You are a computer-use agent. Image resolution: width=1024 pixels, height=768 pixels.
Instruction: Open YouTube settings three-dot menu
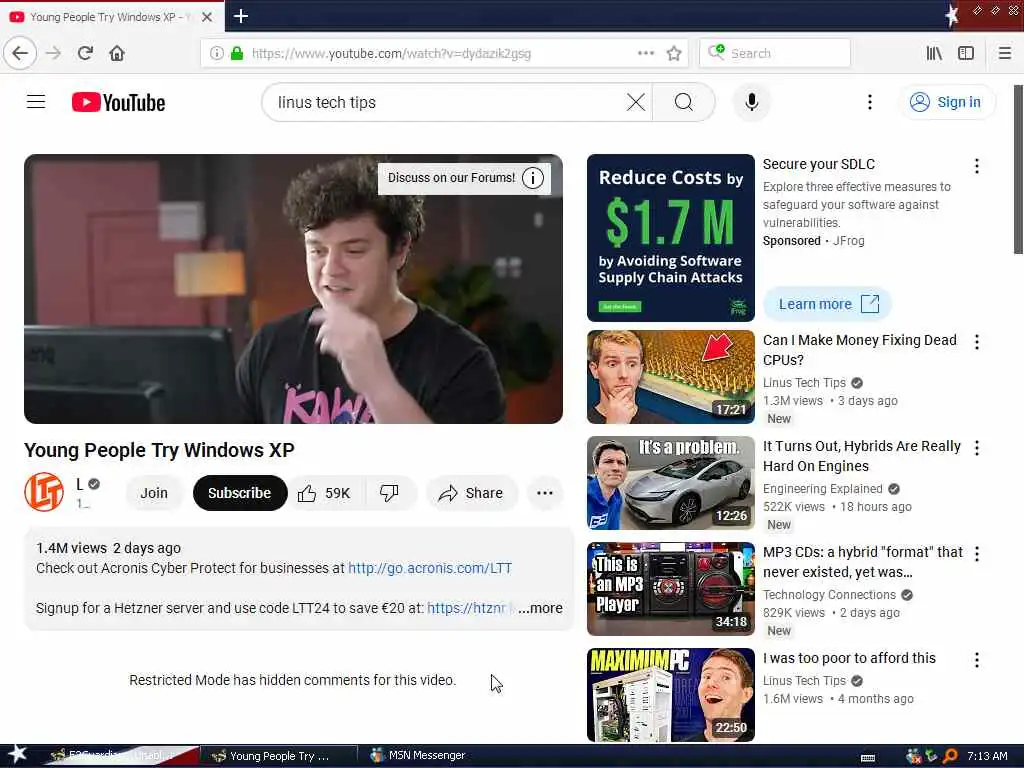coord(869,102)
